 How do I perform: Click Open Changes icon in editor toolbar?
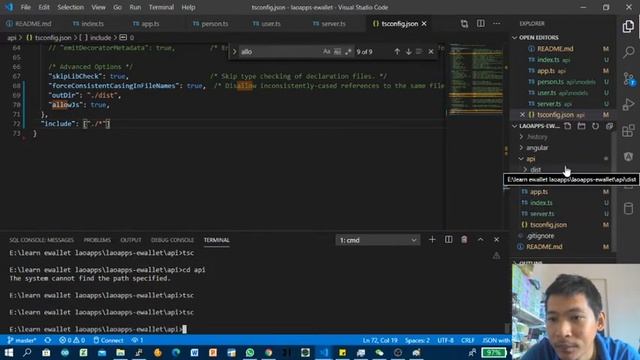(464, 24)
